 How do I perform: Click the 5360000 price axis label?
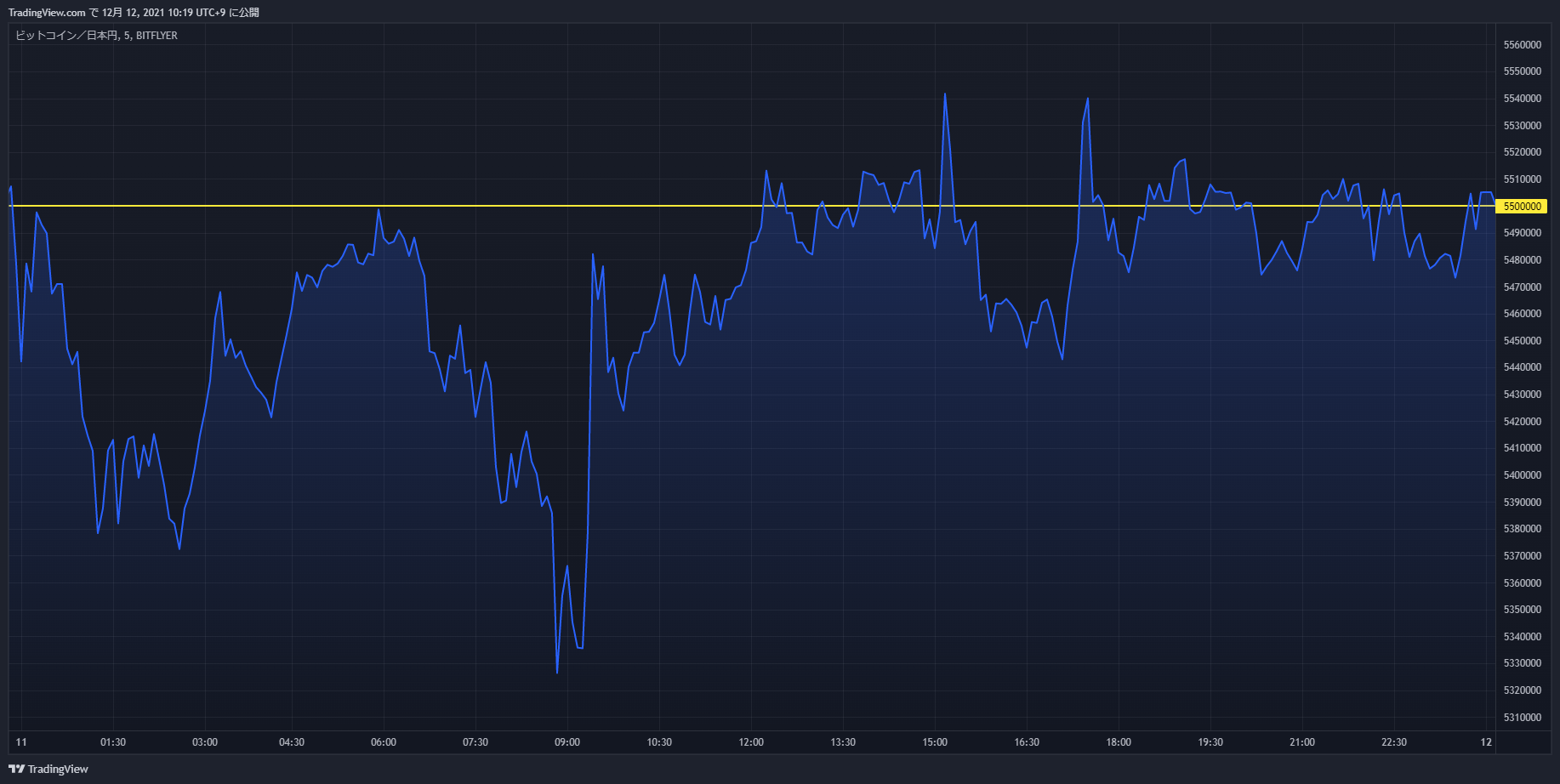[x=1523, y=583]
